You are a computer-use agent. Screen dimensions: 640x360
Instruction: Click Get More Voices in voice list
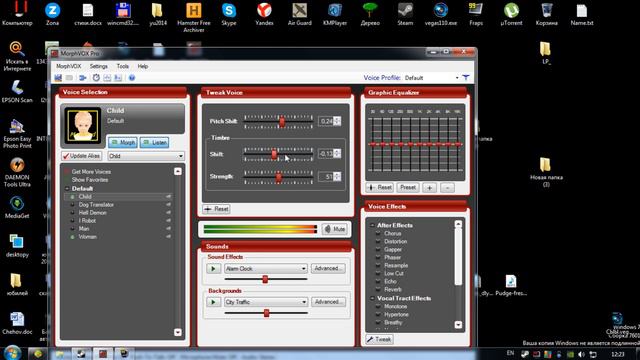[91, 172]
